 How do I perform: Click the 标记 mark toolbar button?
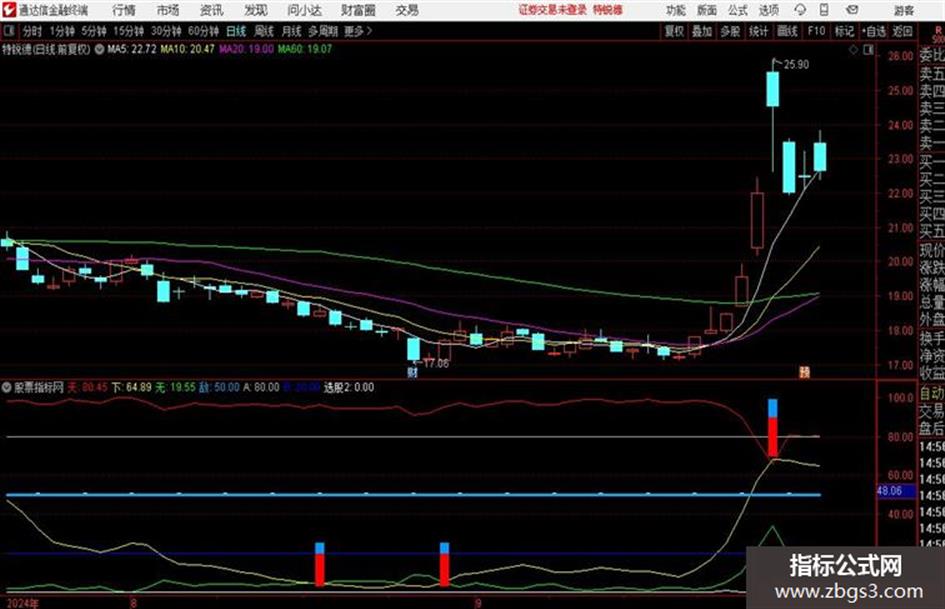844,31
